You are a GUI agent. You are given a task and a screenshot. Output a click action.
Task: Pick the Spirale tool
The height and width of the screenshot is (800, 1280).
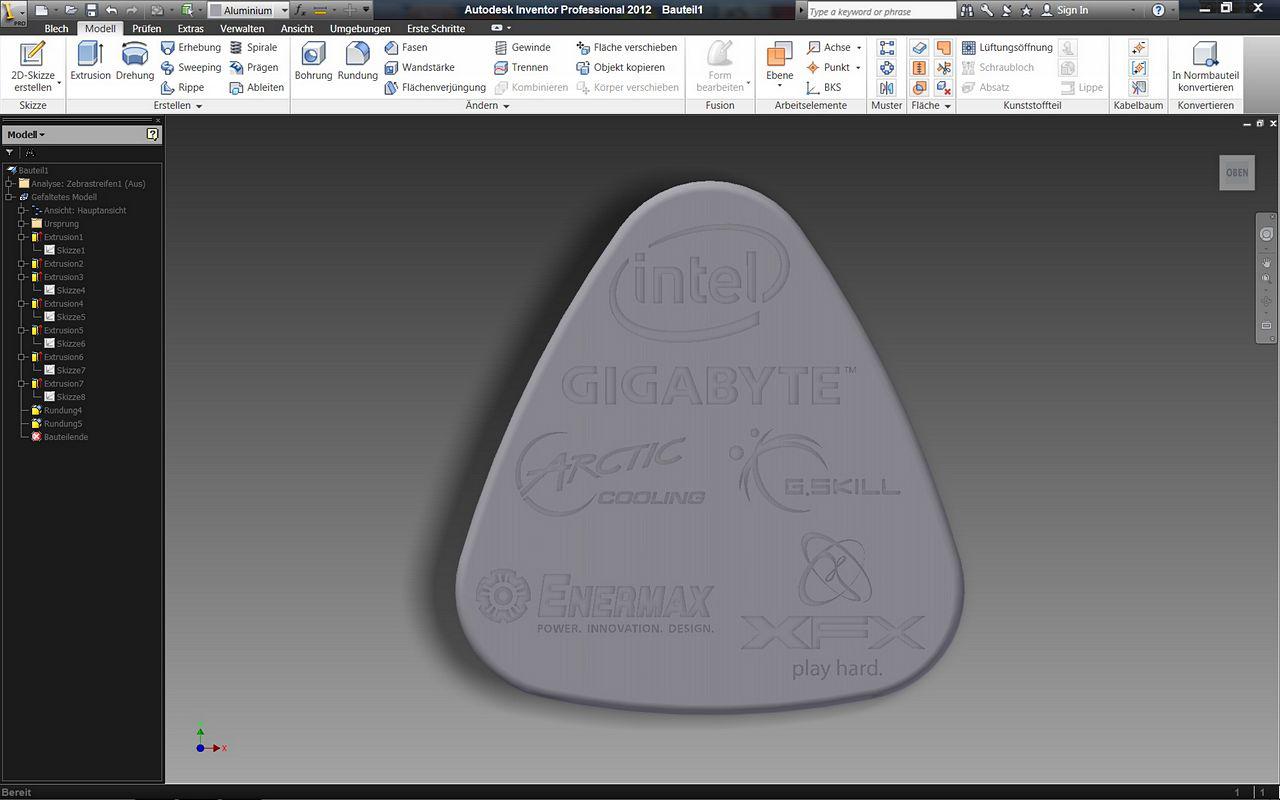254,47
